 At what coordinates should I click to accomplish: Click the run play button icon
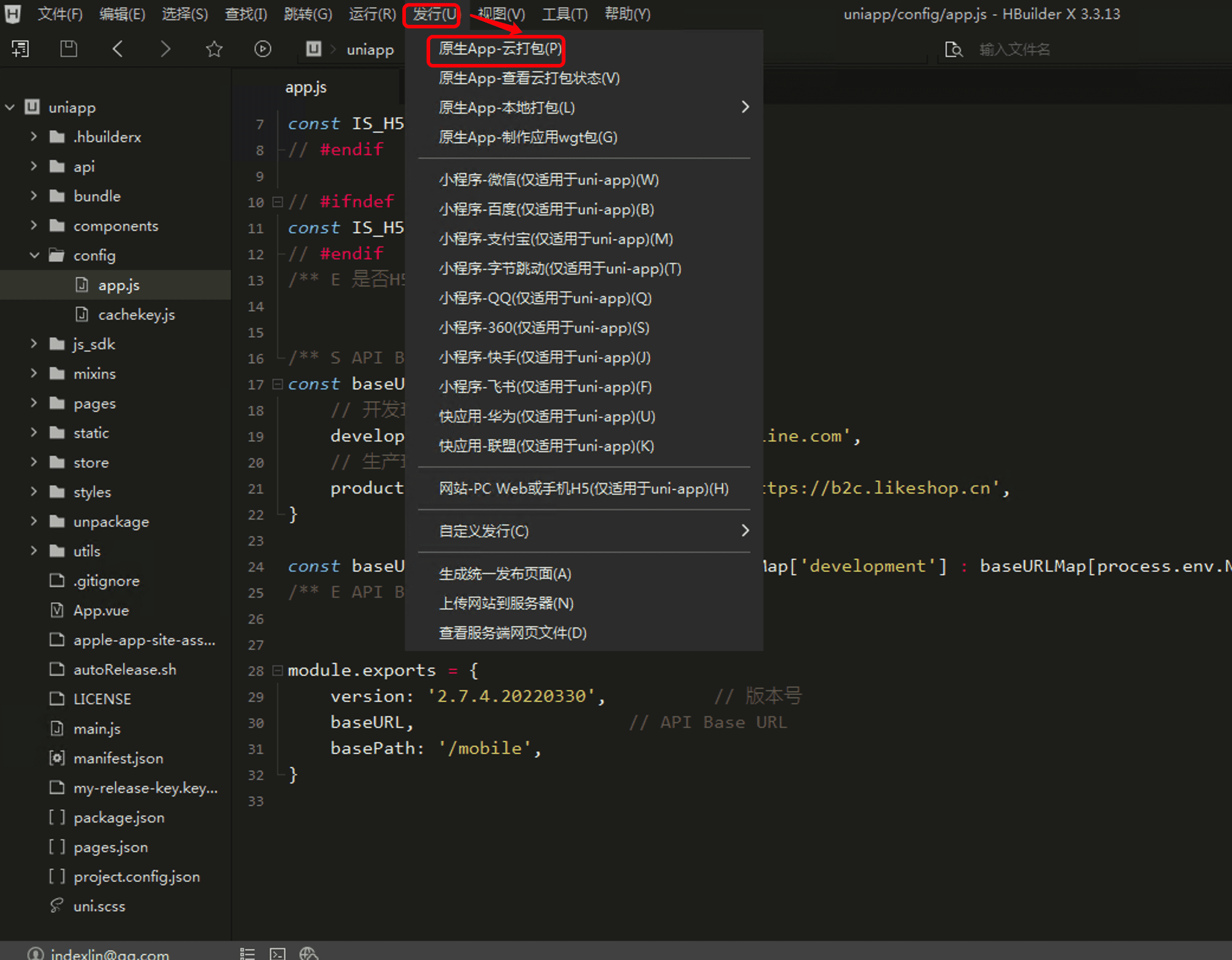263,49
